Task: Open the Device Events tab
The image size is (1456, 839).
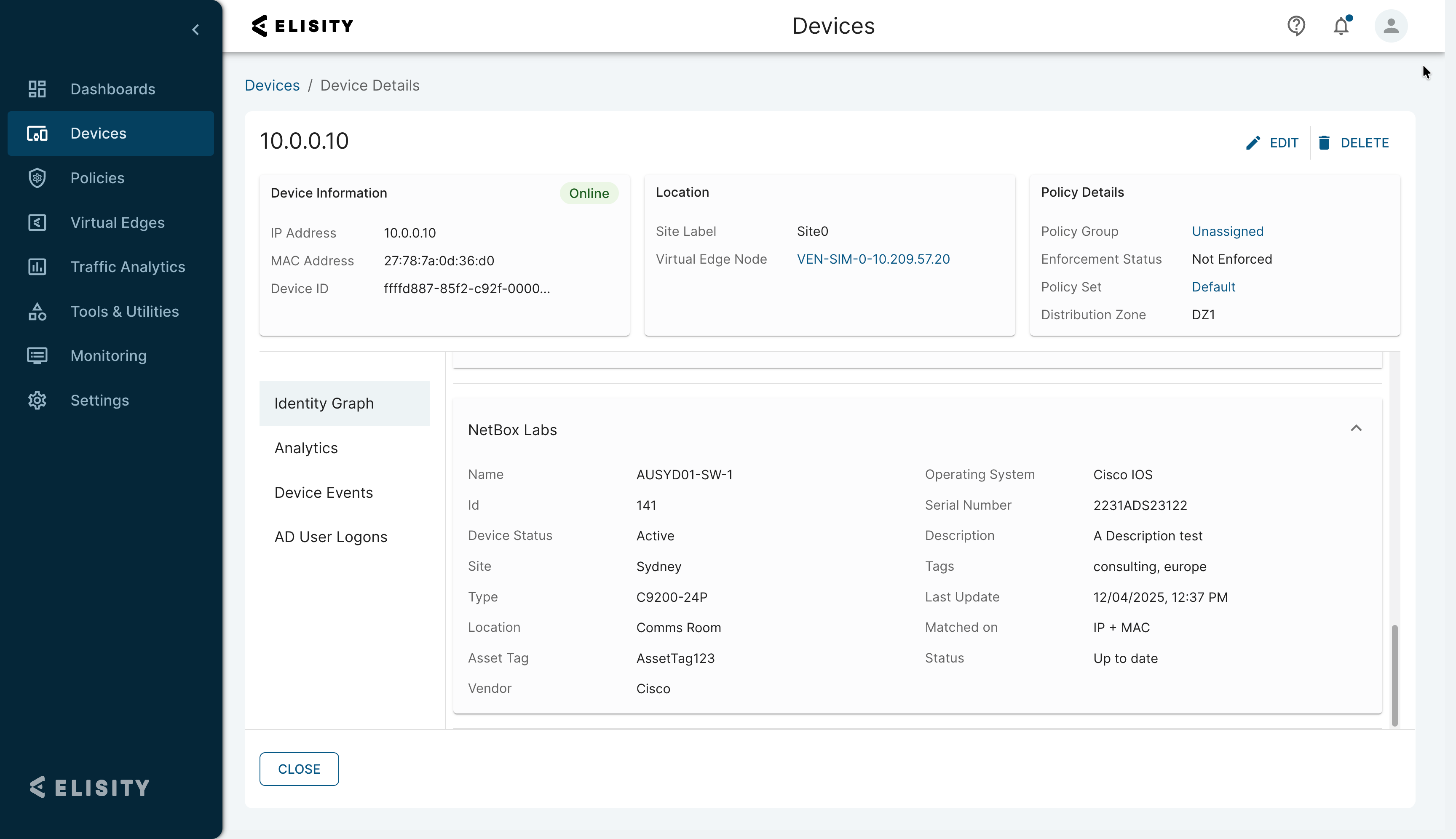Action: tap(324, 492)
